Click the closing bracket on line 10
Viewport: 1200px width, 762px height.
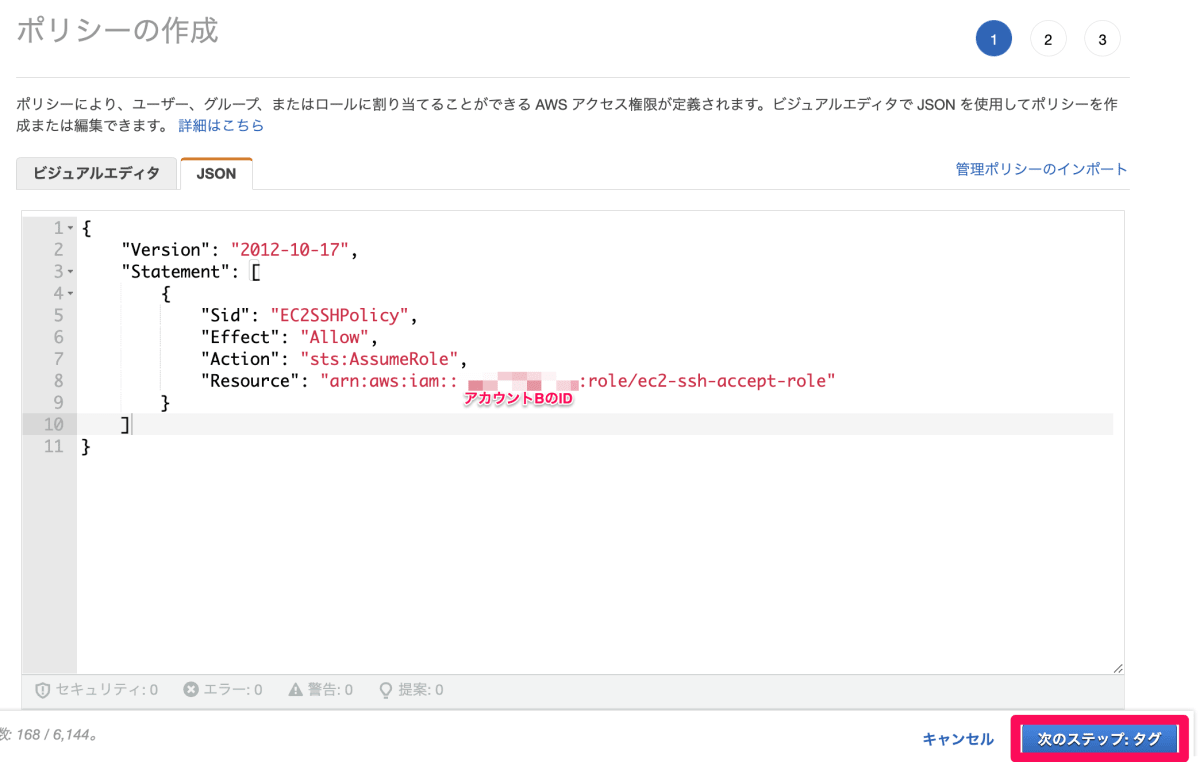pos(125,425)
